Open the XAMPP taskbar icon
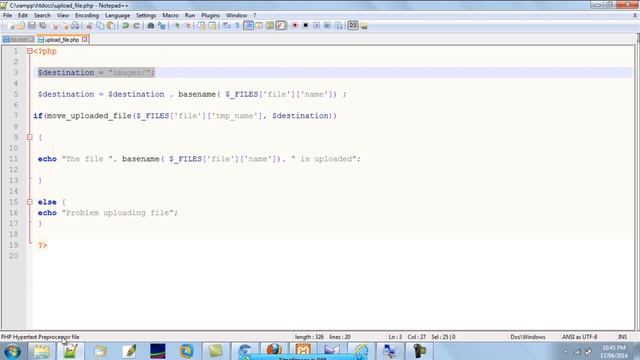 pos(303,350)
